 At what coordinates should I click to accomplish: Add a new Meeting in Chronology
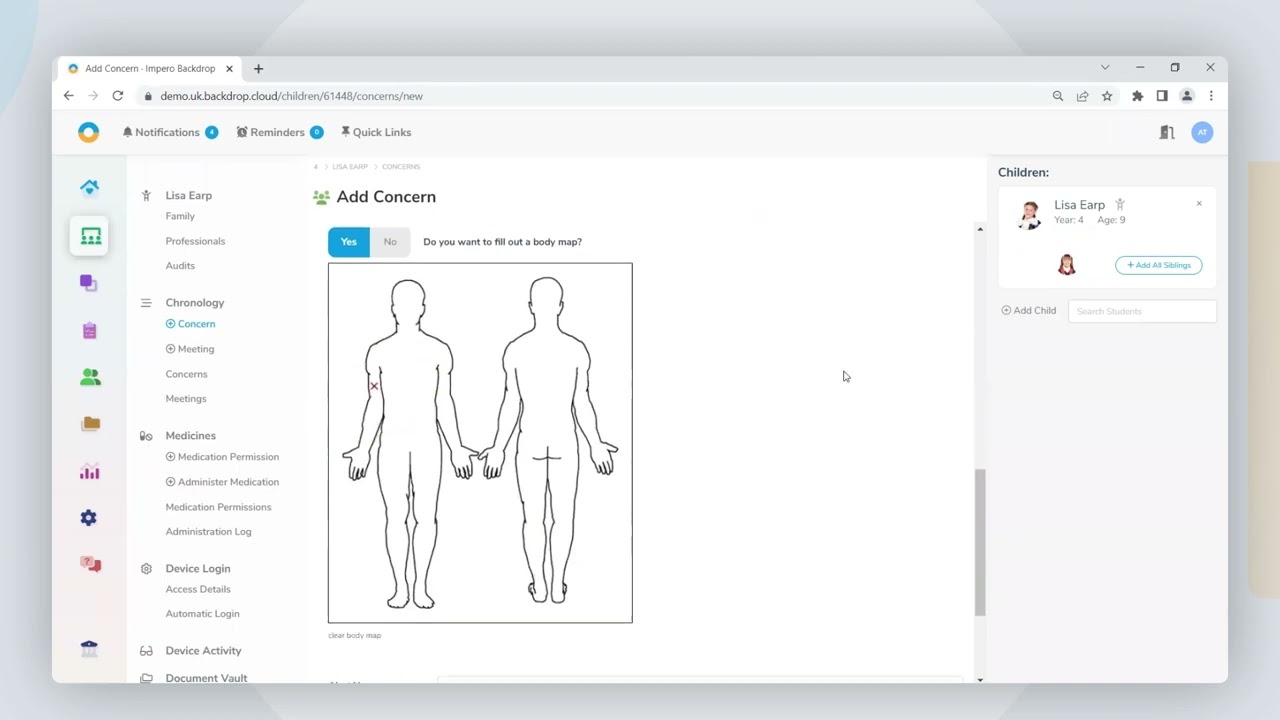tap(190, 349)
